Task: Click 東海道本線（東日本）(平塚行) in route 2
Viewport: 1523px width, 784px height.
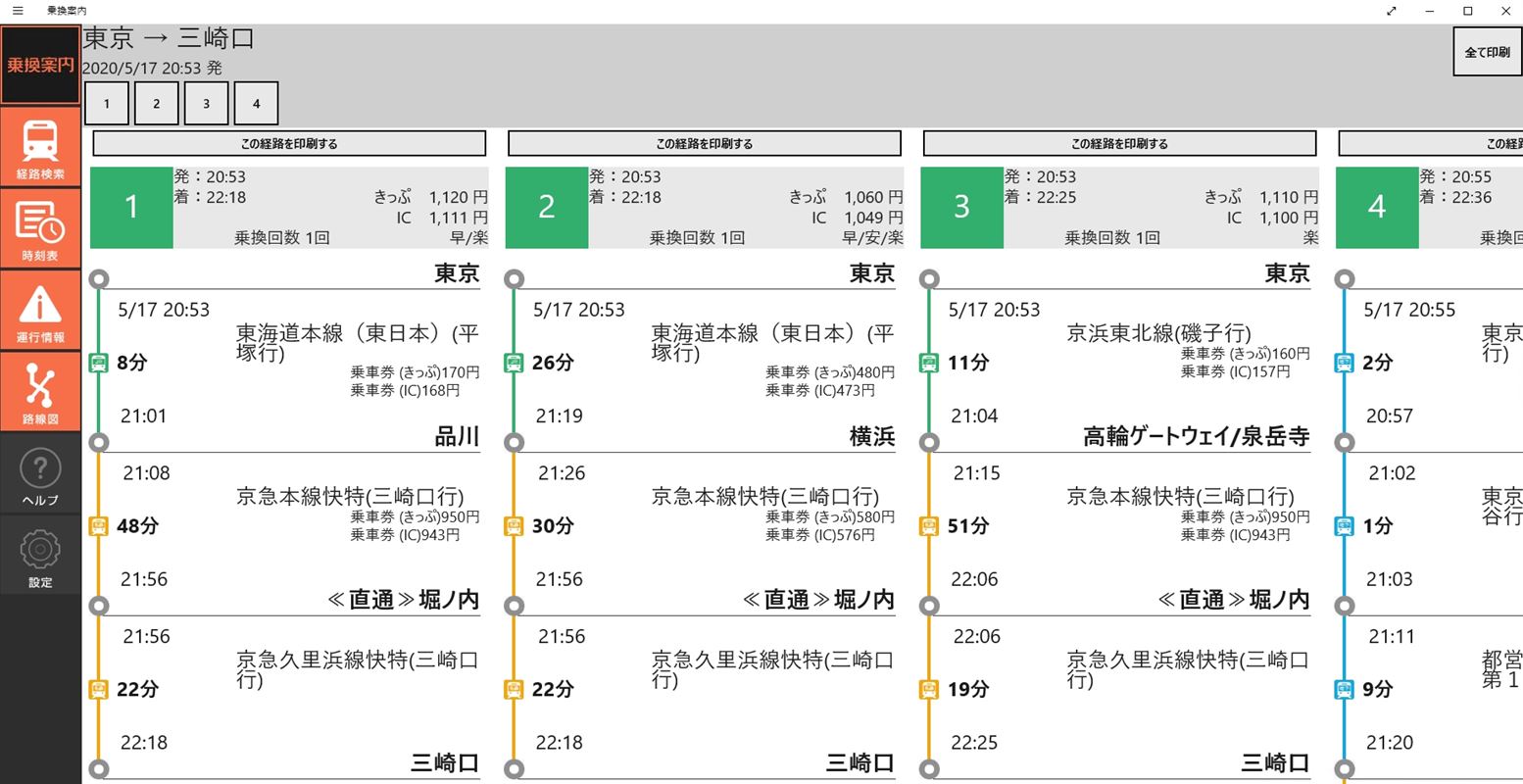Action: [x=773, y=343]
